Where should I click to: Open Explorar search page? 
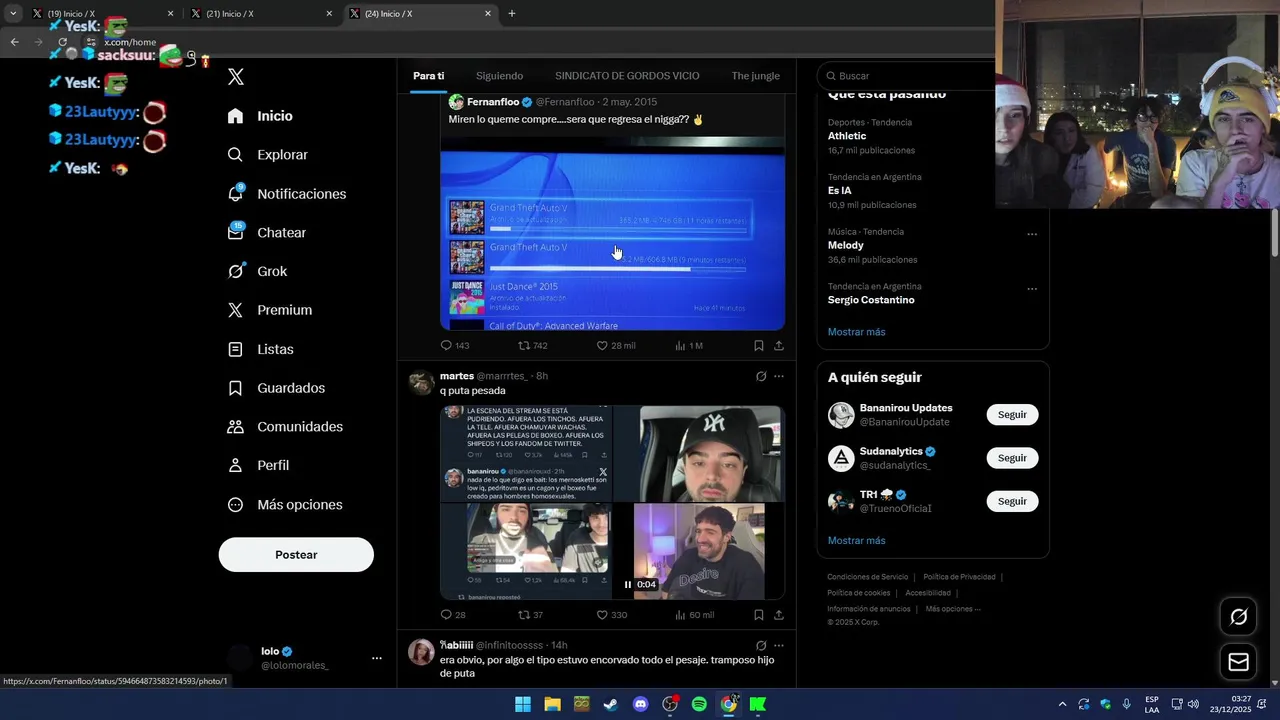pyautogui.click(x=268, y=155)
